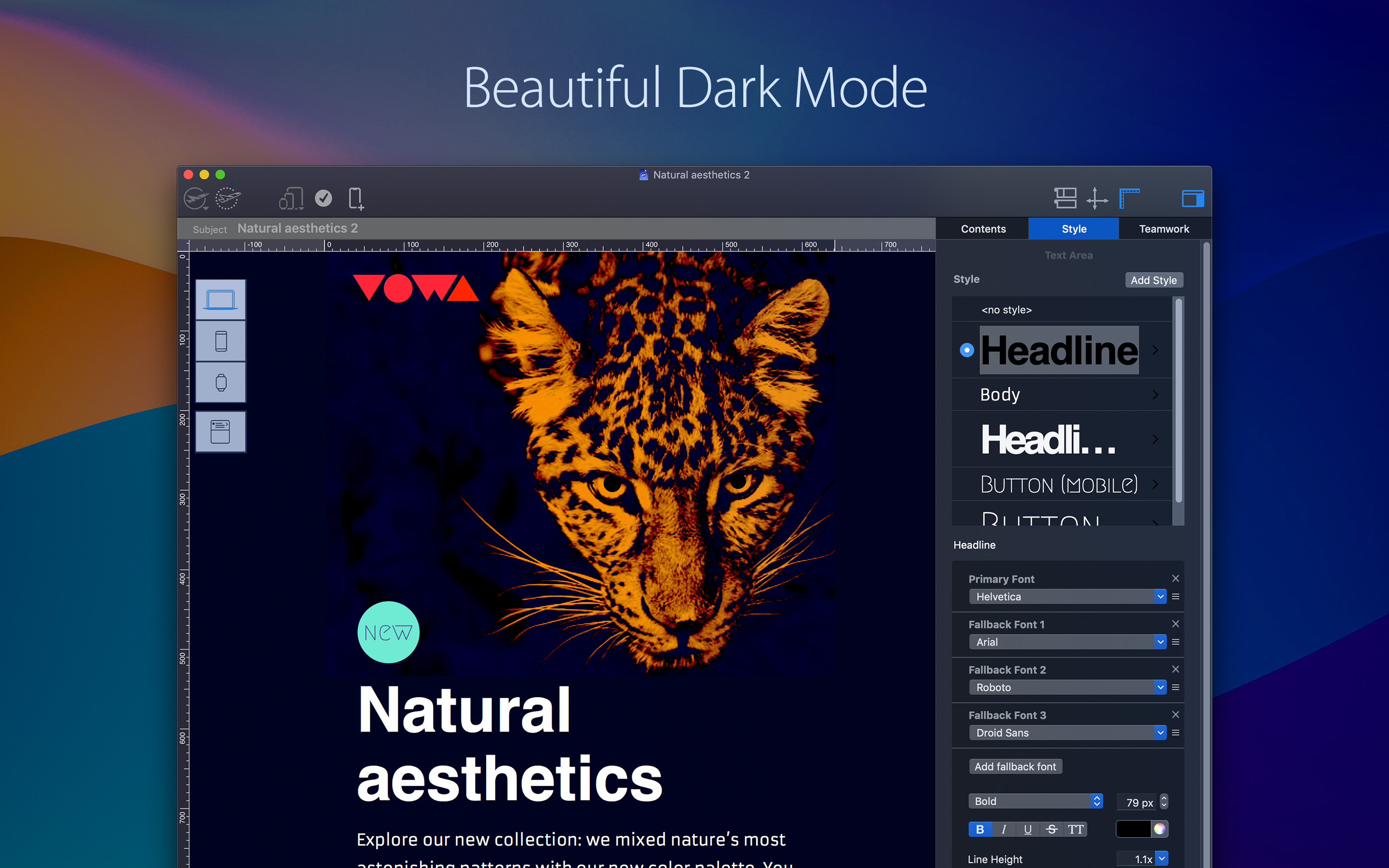This screenshot has height=868, width=1389.
Task: Switch to the Style tab
Action: point(1073,229)
